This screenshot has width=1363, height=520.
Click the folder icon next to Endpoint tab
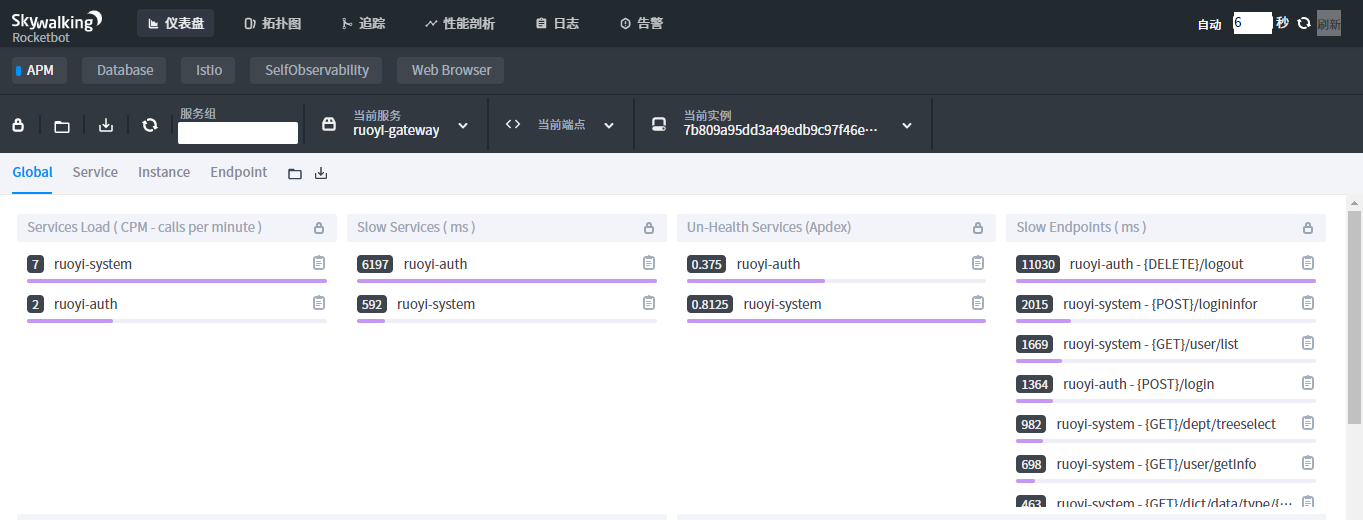pyautogui.click(x=295, y=174)
